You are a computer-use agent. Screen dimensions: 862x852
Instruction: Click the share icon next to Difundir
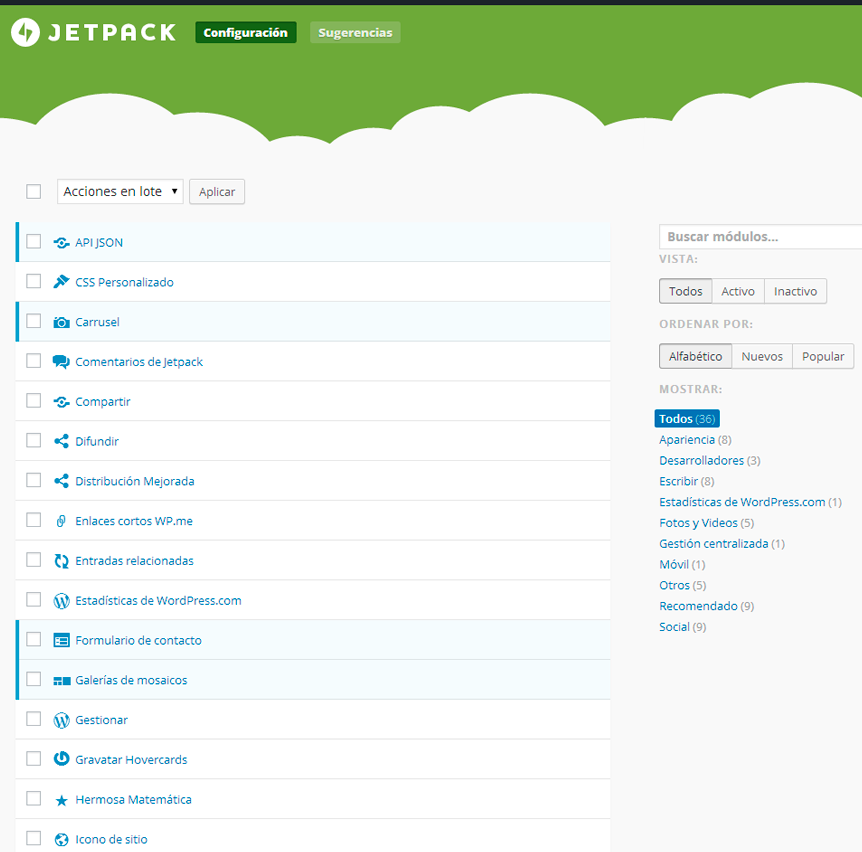point(61,441)
